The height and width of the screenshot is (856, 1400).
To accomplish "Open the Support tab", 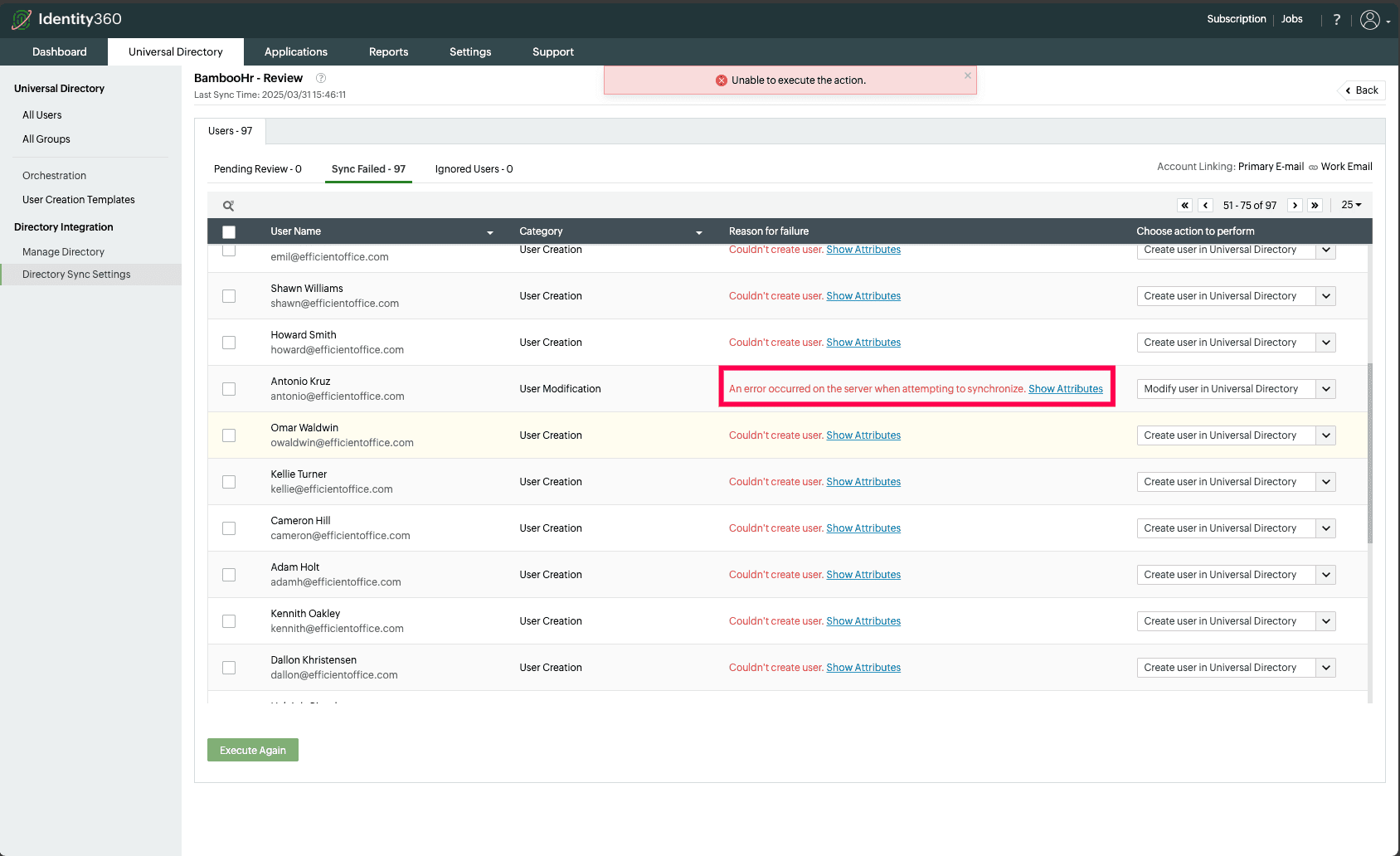I will 553,51.
